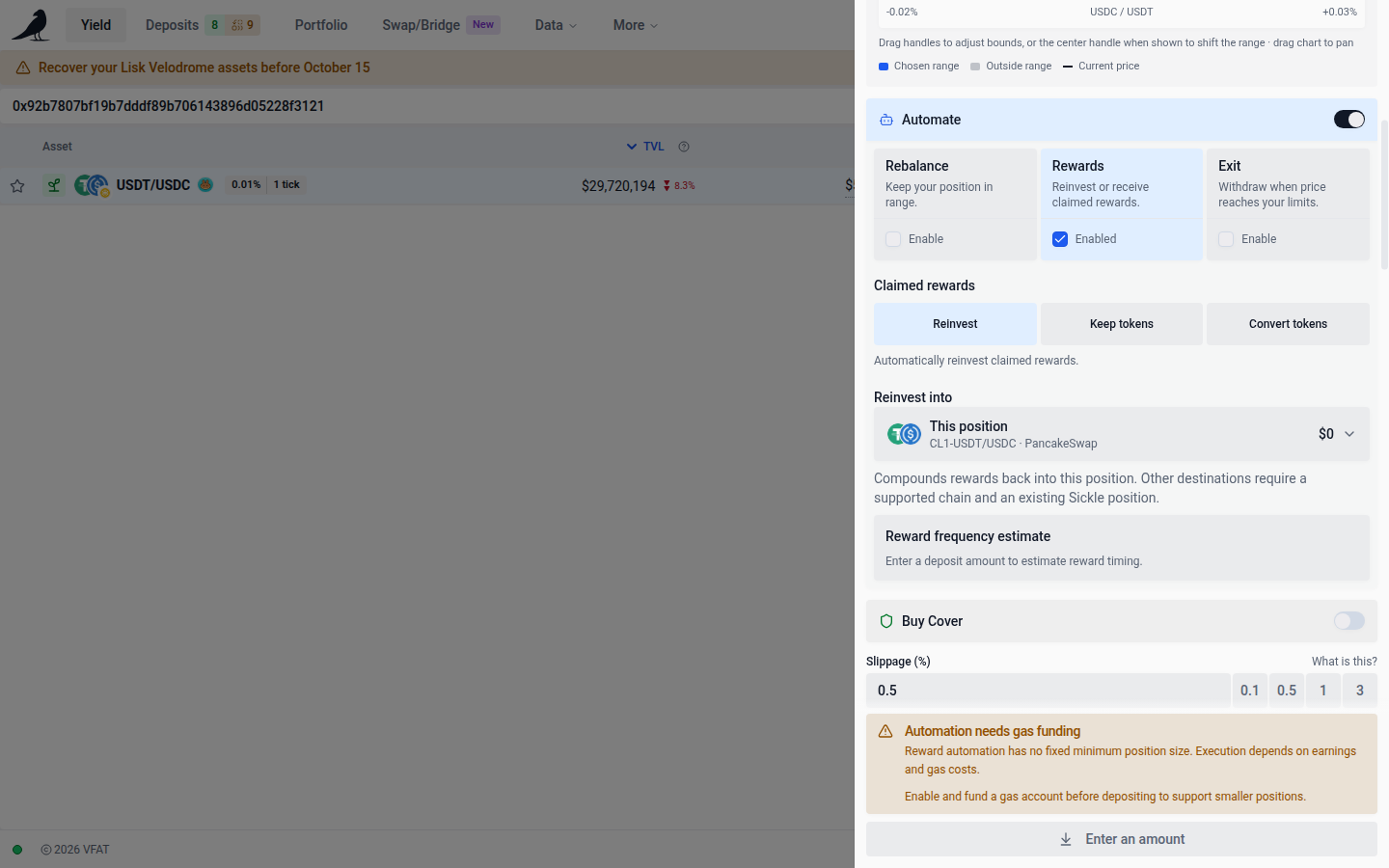1389x868 pixels.
Task: Click the green status dot in footer
Action: (17, 850)
